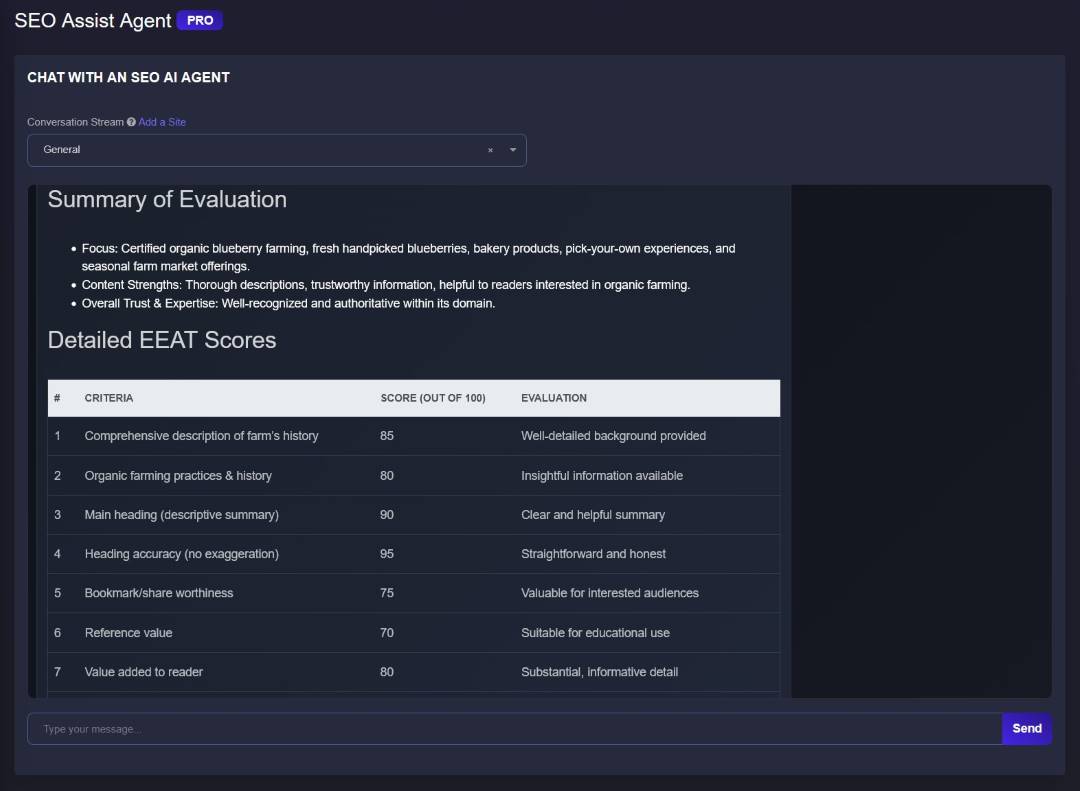Click the SEO Assist Agent title
1080x791 pixels.
(x=93, y=21)
